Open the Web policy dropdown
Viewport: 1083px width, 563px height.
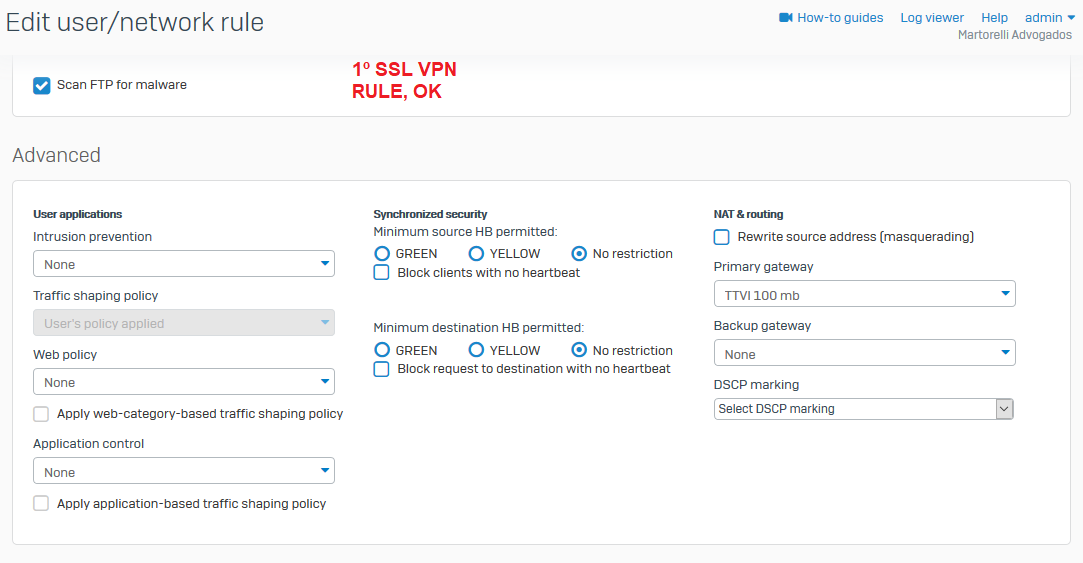coord(184,382)
